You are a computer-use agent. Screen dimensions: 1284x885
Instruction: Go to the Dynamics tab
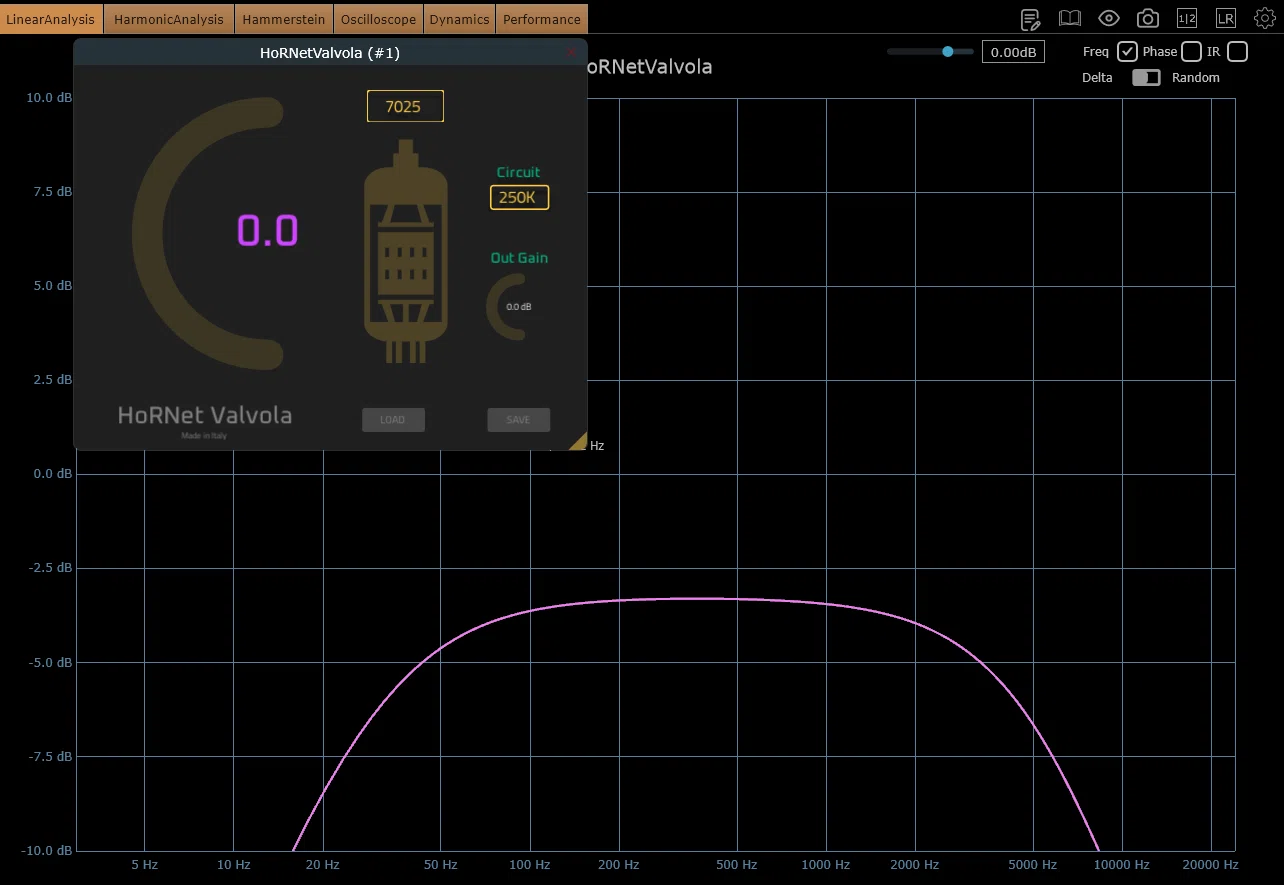(460, 19)
